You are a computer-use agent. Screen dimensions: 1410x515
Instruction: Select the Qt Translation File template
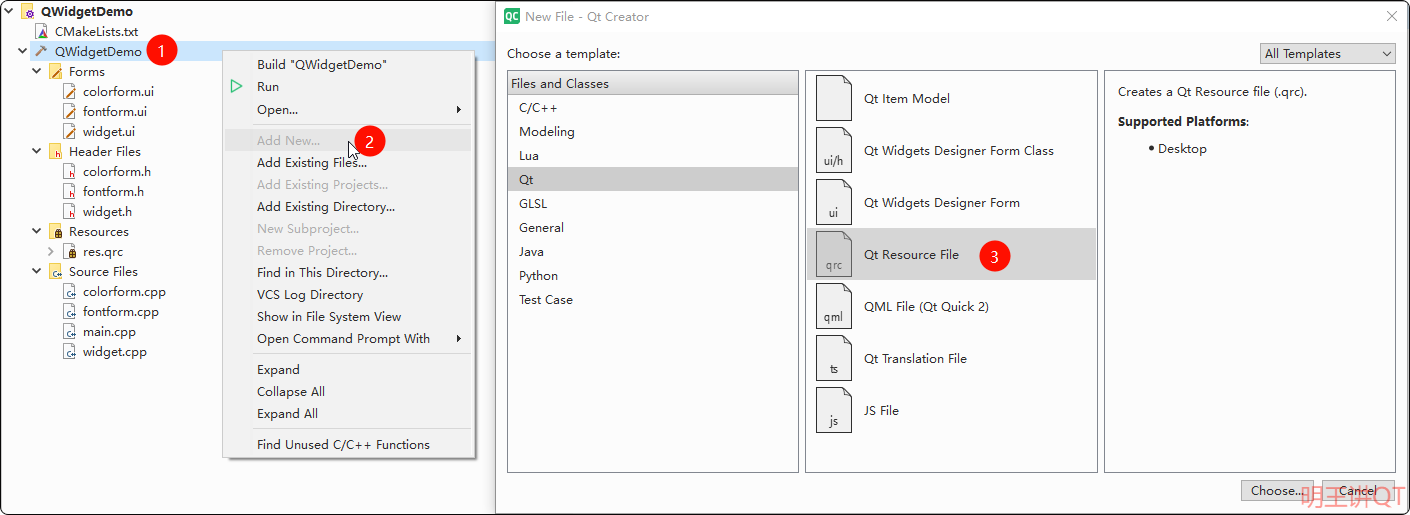click(x=951, y=358)
